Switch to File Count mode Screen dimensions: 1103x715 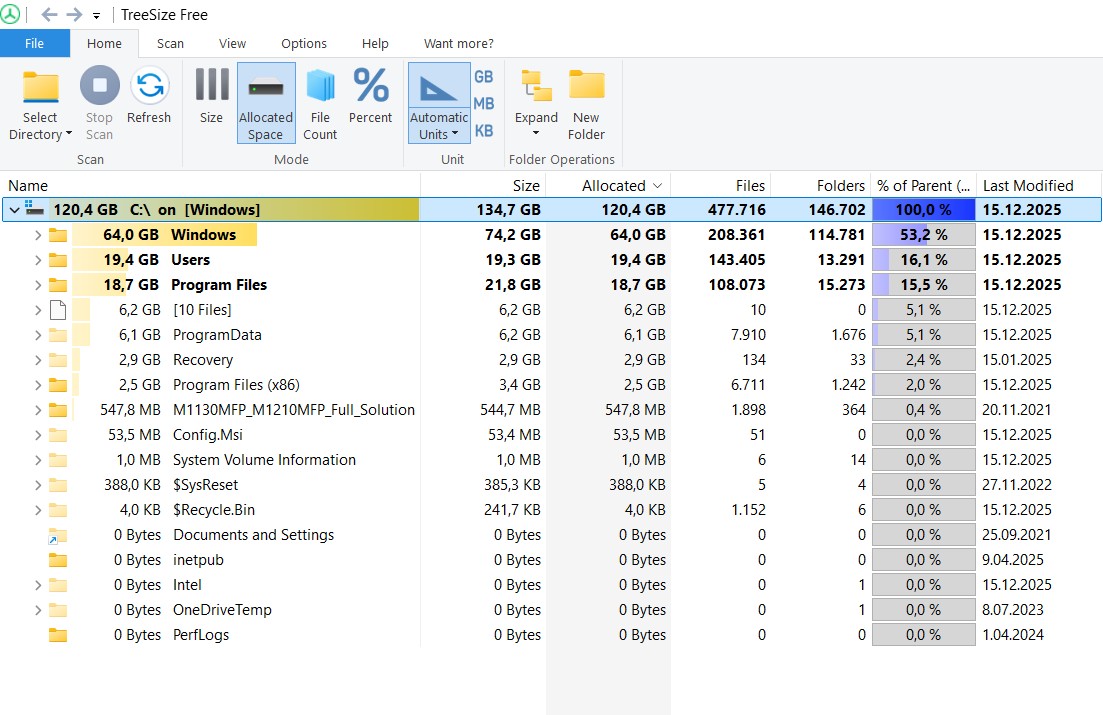pyautogui.click(x=320, y=104)
